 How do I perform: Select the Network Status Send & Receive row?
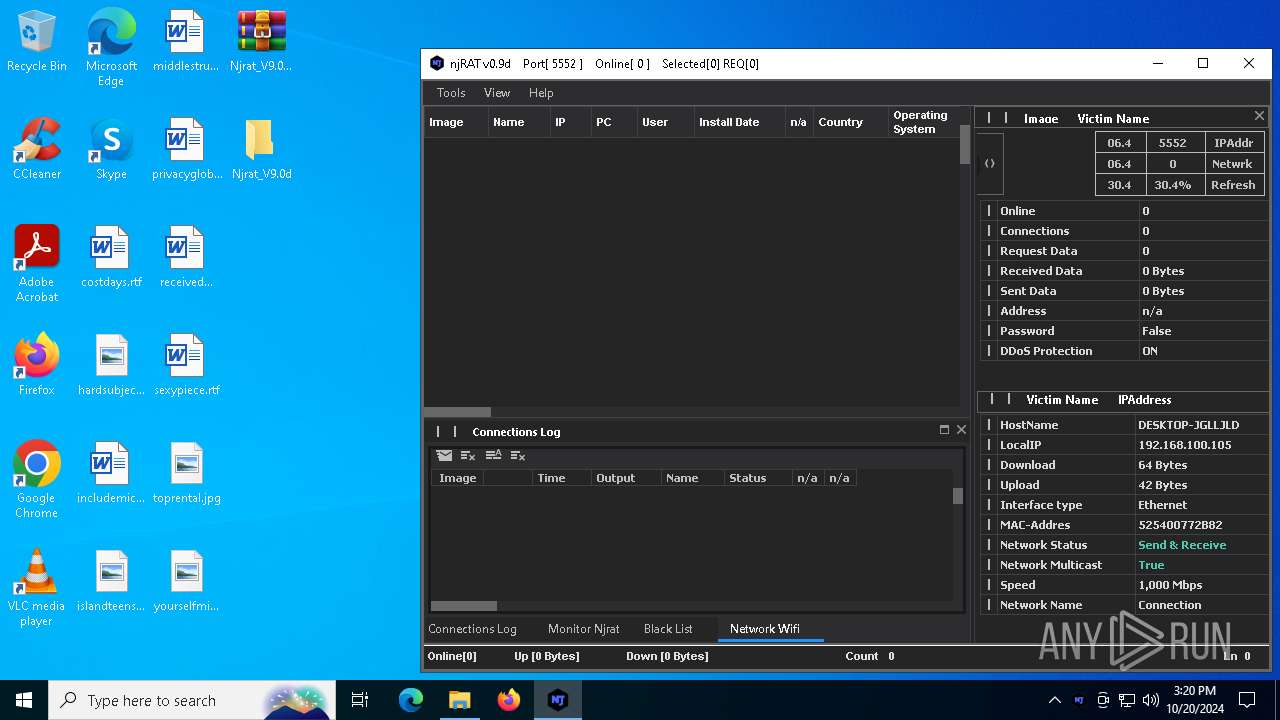1123,545
